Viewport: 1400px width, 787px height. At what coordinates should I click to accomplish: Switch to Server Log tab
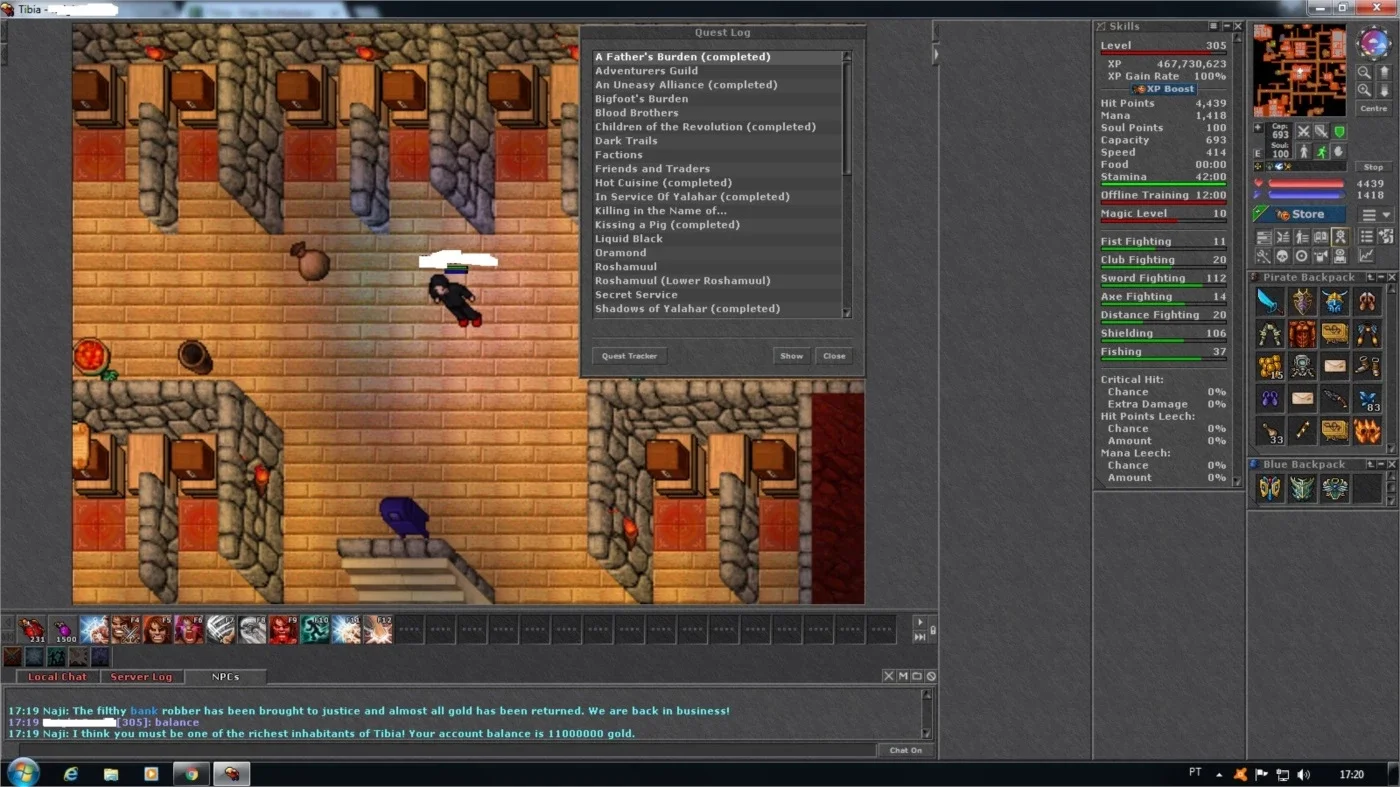pos(141,677)
